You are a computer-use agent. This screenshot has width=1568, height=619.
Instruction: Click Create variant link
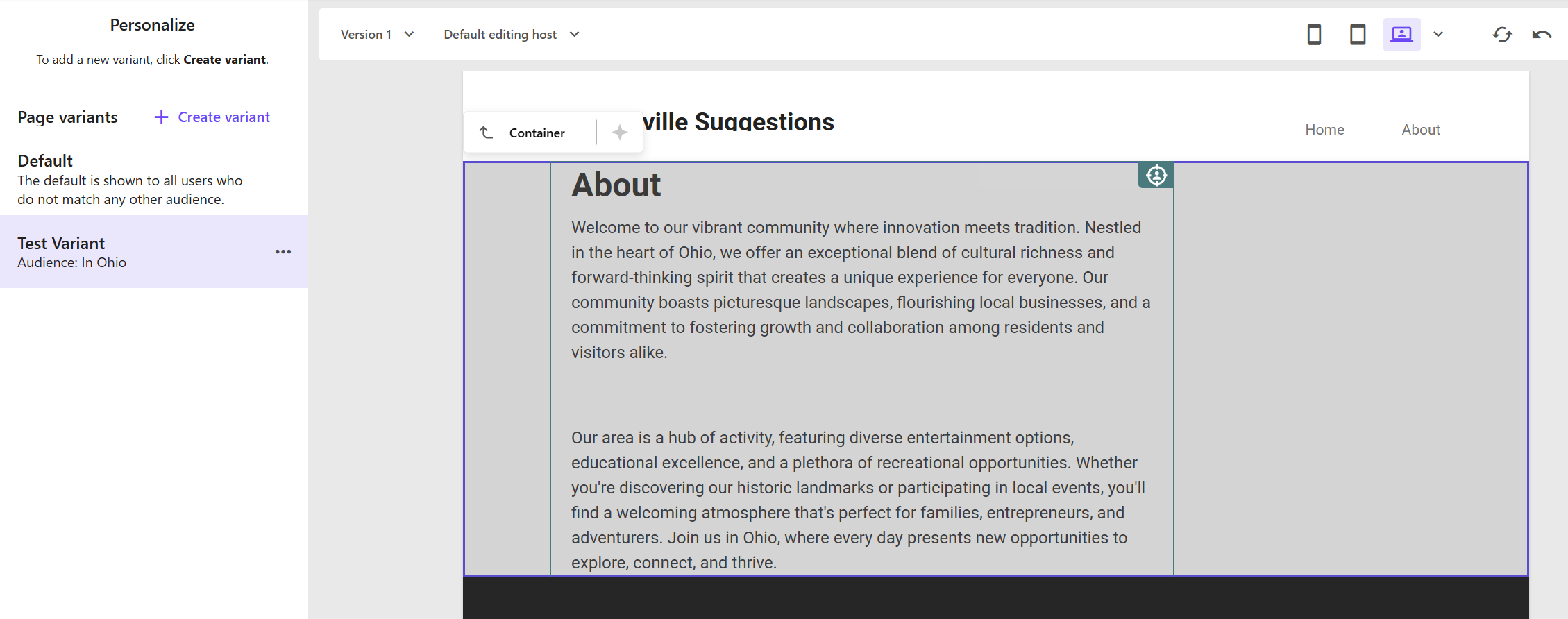pos(224,117)
